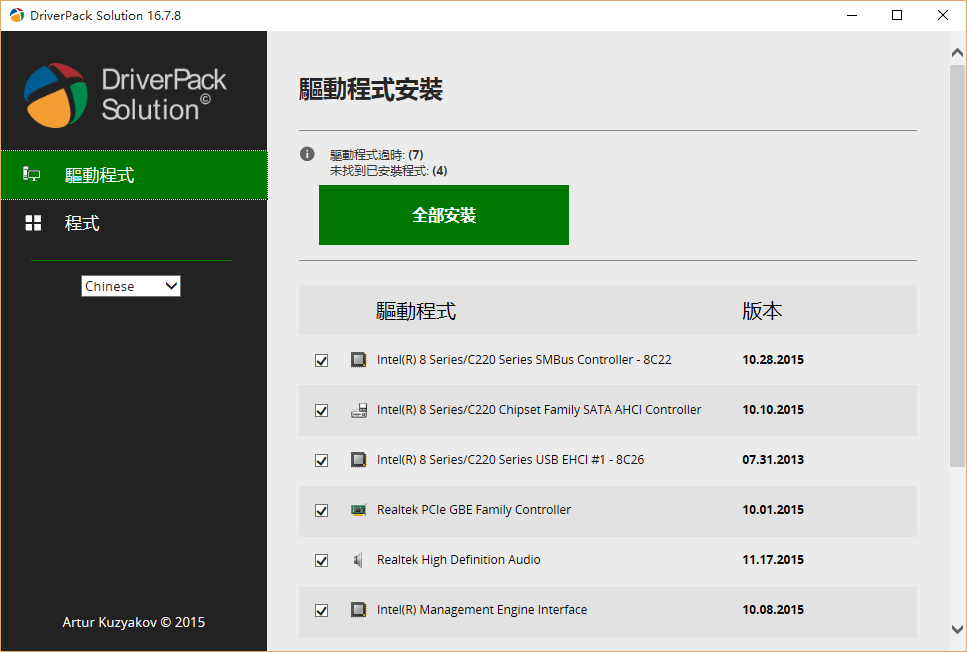
Task: Uncheck Realtek PCIe GBE Family Controller
Action: [x=321, y=510]
